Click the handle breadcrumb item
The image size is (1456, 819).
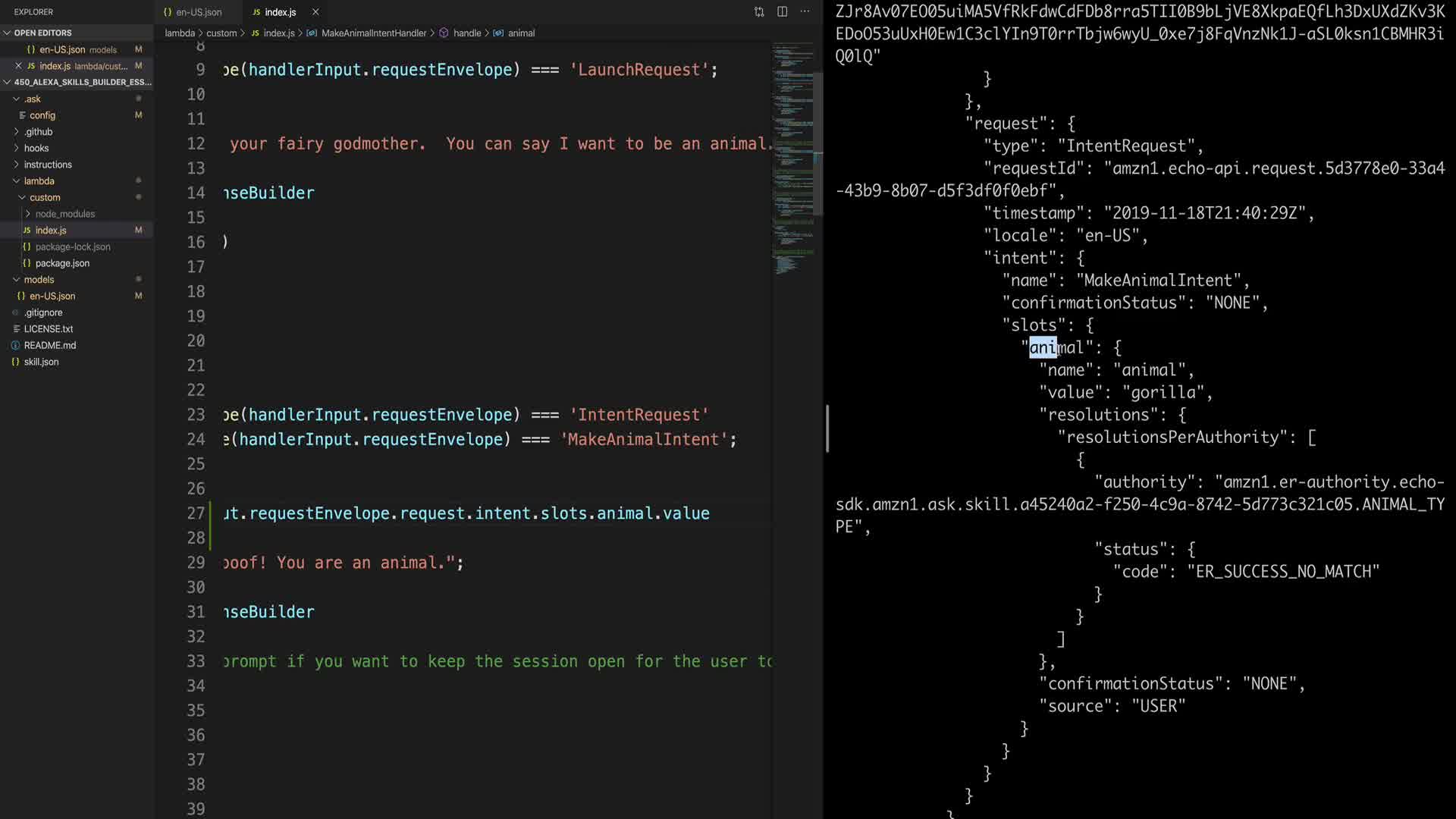point(467,33)
